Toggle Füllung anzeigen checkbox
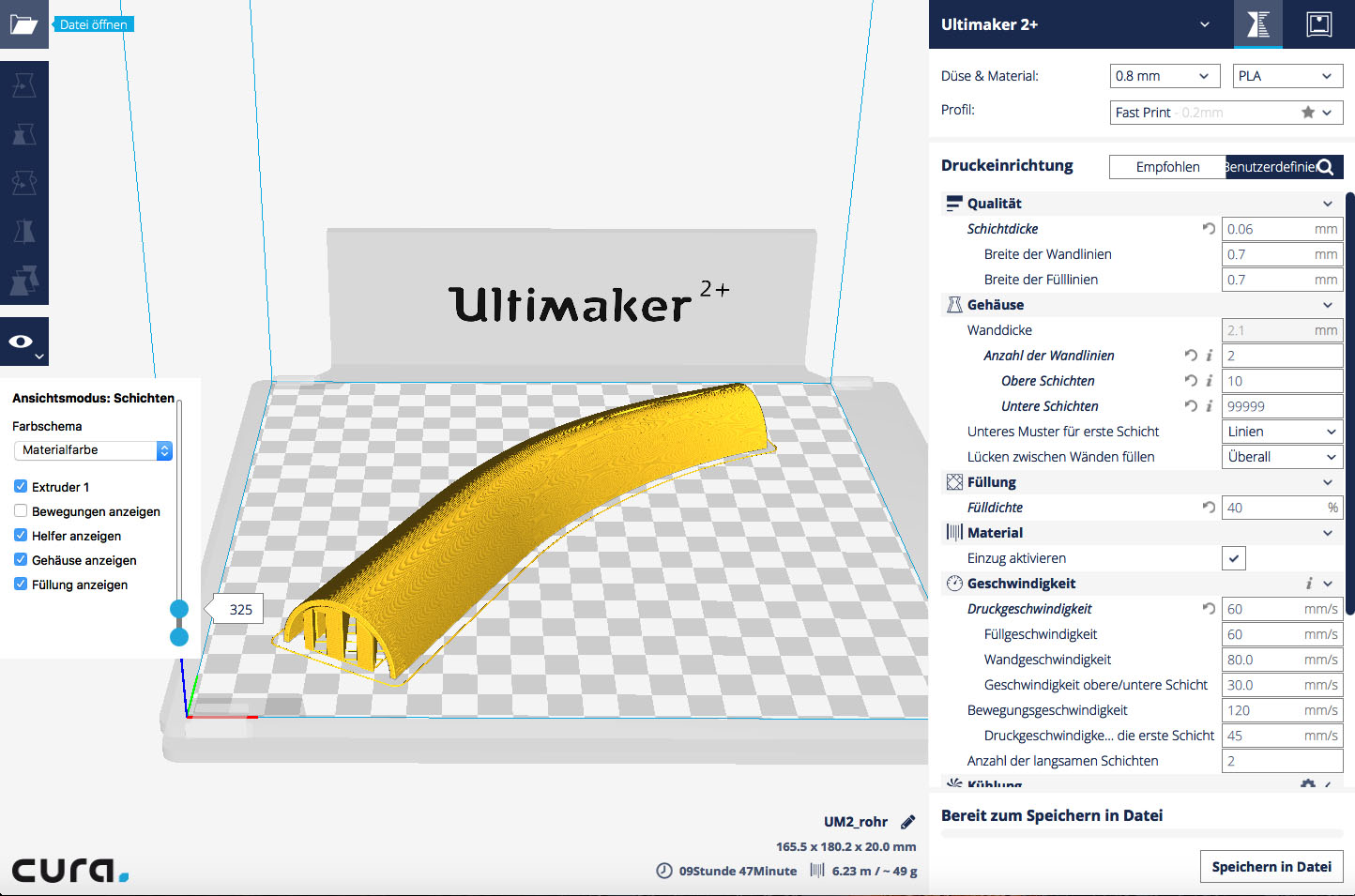 pos(21,585)
